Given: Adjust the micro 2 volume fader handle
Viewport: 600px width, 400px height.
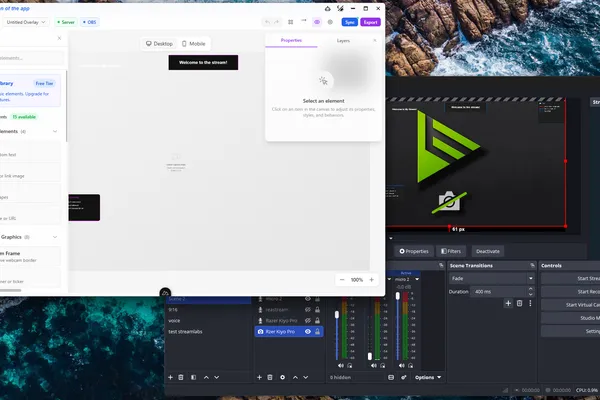Looking at the screenshot, I should [x=398, y=296].
